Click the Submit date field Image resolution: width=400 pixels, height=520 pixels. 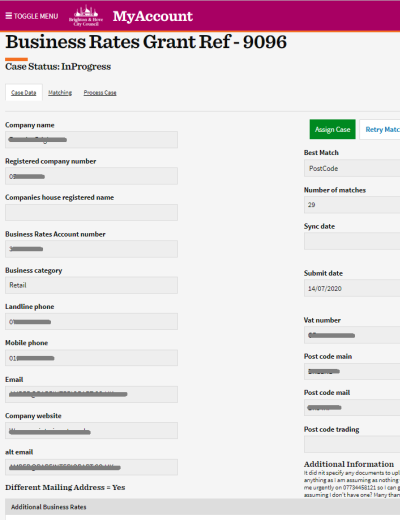click(352, 288)
